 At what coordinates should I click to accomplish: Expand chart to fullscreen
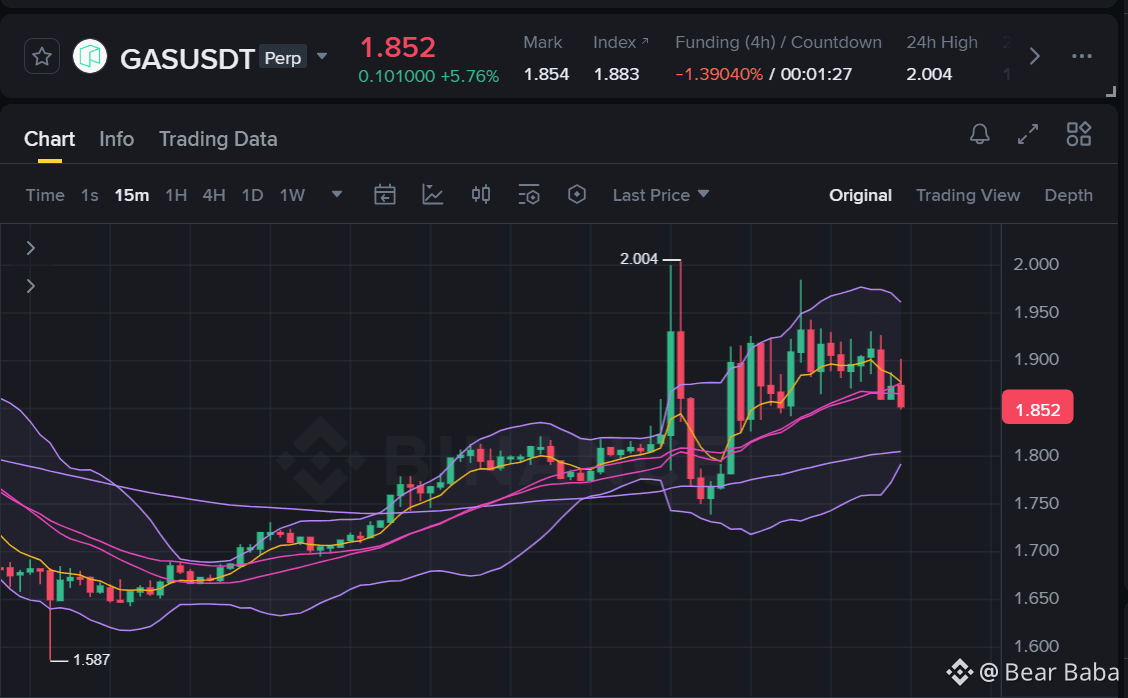(1028, 134)
